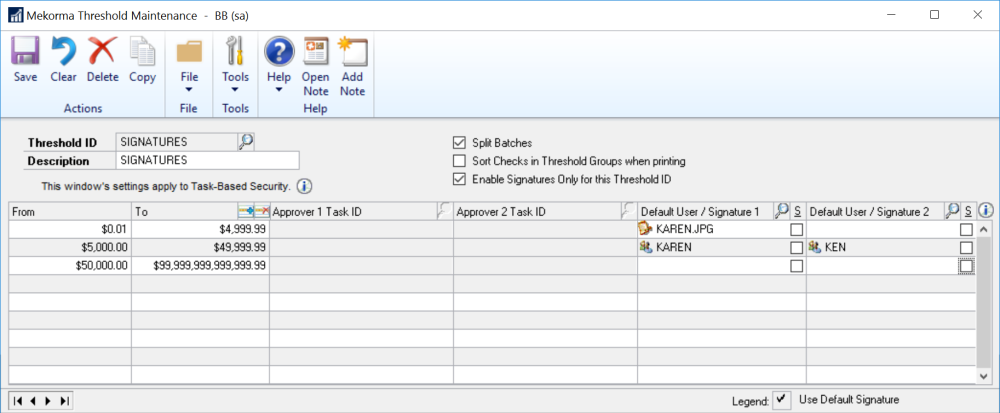Expand the File dropdown arrow

coord(189,91)
